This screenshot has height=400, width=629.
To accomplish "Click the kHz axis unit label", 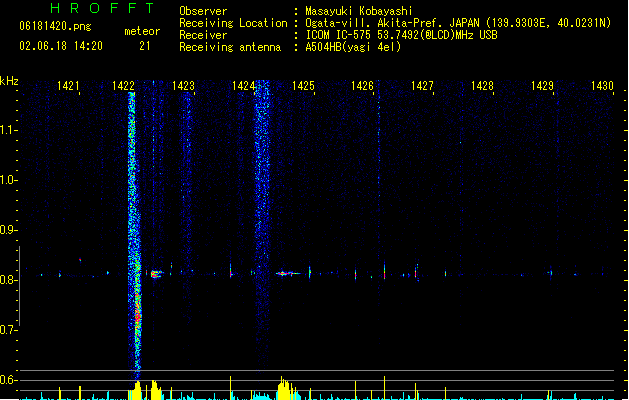I will point(9,81).
